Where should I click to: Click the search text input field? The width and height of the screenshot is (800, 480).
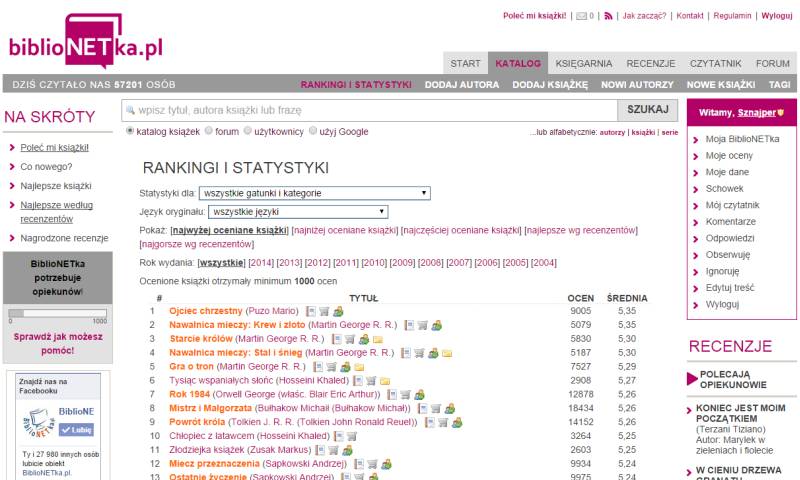[369, 110]
